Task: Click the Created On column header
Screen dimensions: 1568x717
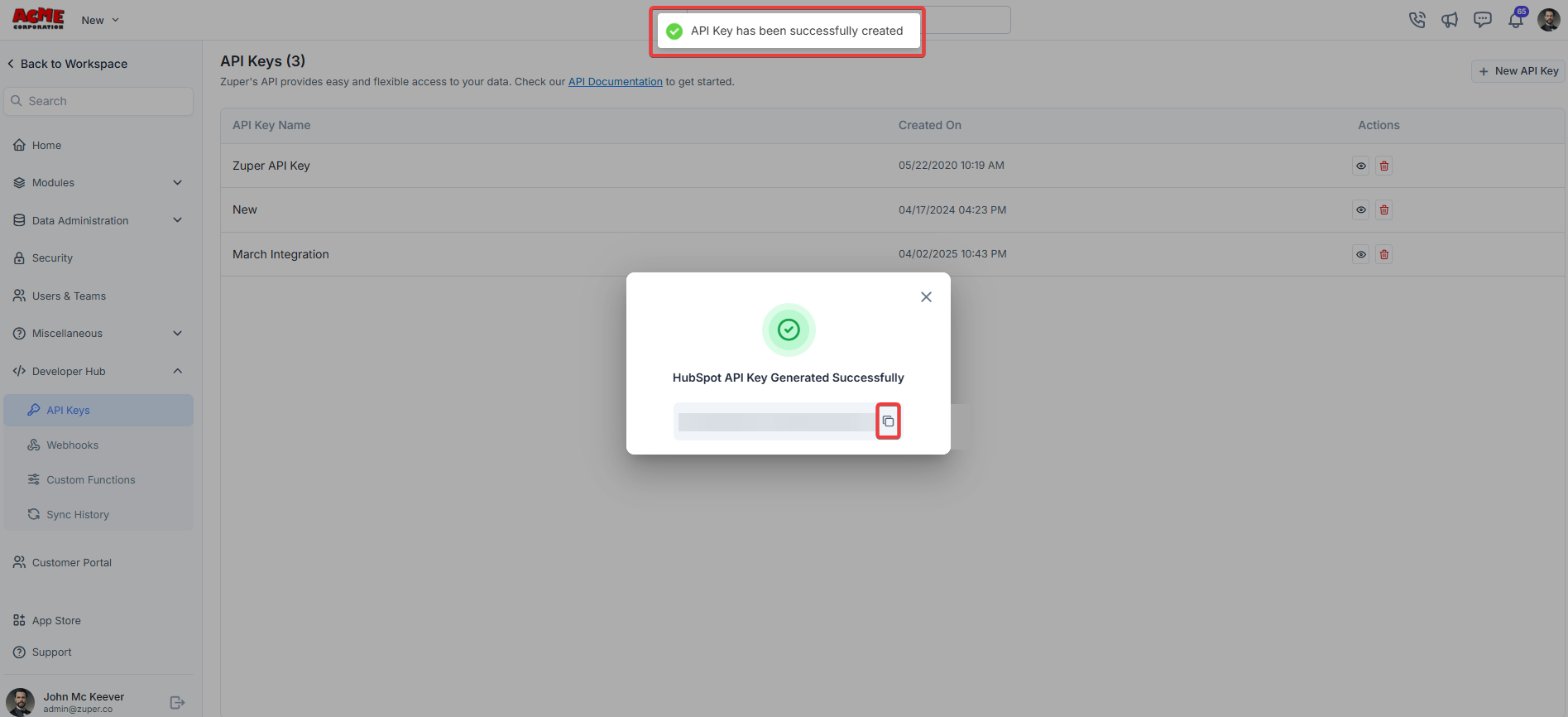Action: tap(930, 125)
